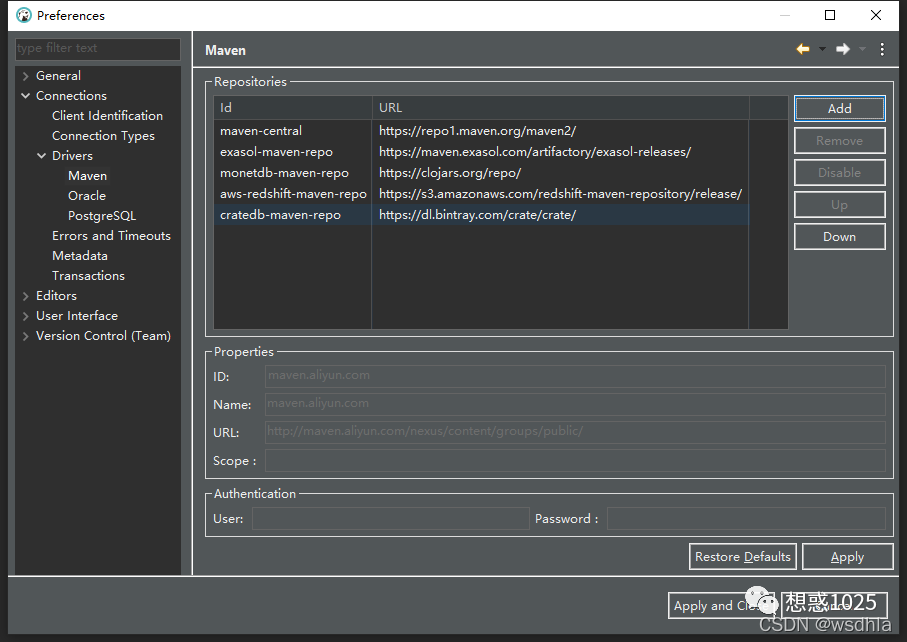
Task: Click the s3.amazonaws.com redshift URL cell
Action: 560,194
